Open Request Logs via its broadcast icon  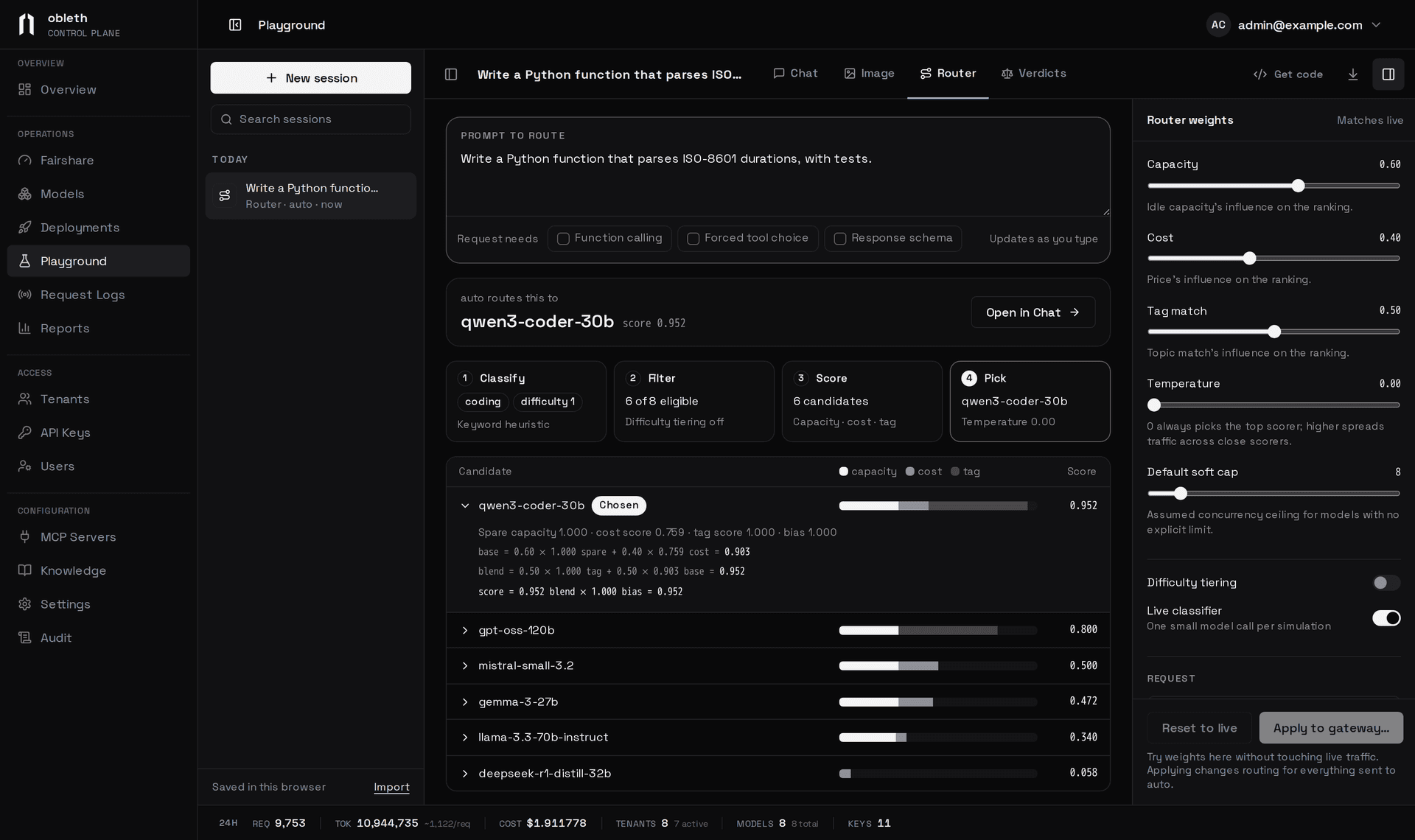25,295
